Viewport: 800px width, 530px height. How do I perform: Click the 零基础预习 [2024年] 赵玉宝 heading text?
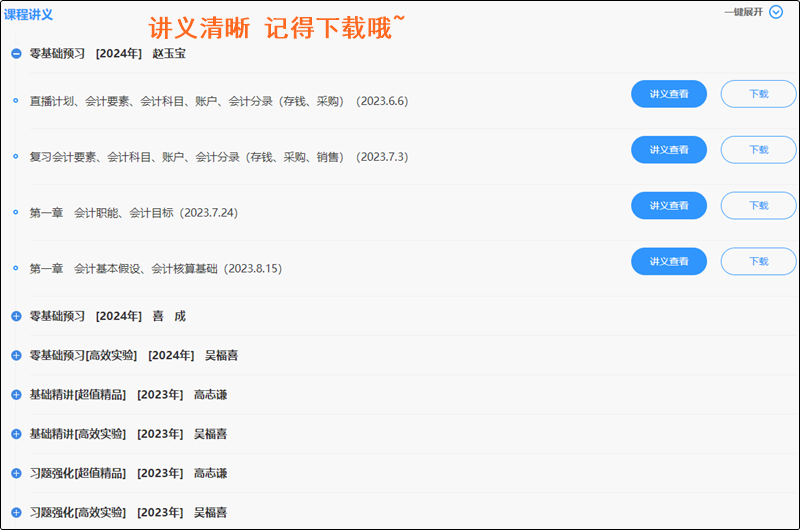[108, 54]
